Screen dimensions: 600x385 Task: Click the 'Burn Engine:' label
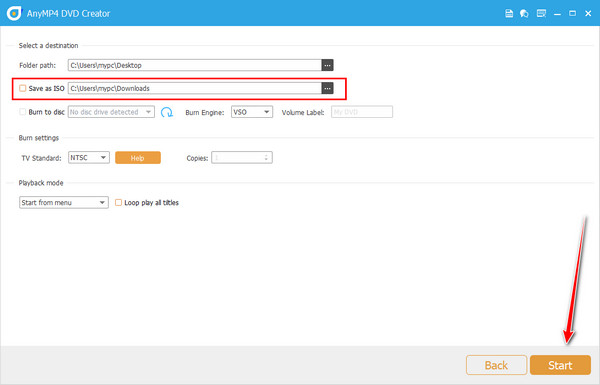(205, 113)
